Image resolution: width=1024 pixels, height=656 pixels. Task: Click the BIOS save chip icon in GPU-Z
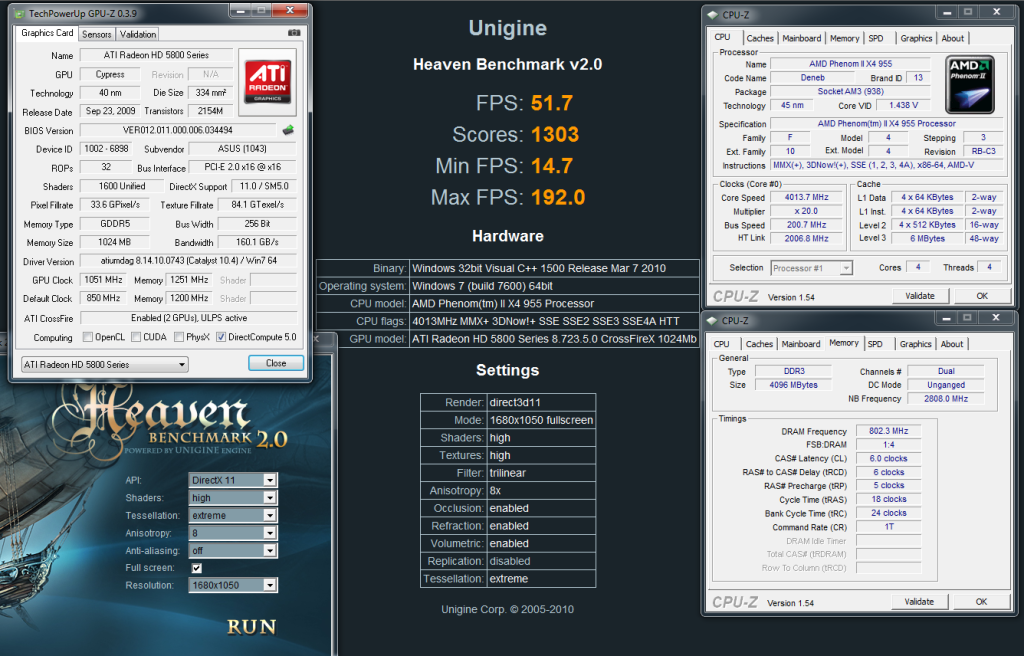(288, 130)
